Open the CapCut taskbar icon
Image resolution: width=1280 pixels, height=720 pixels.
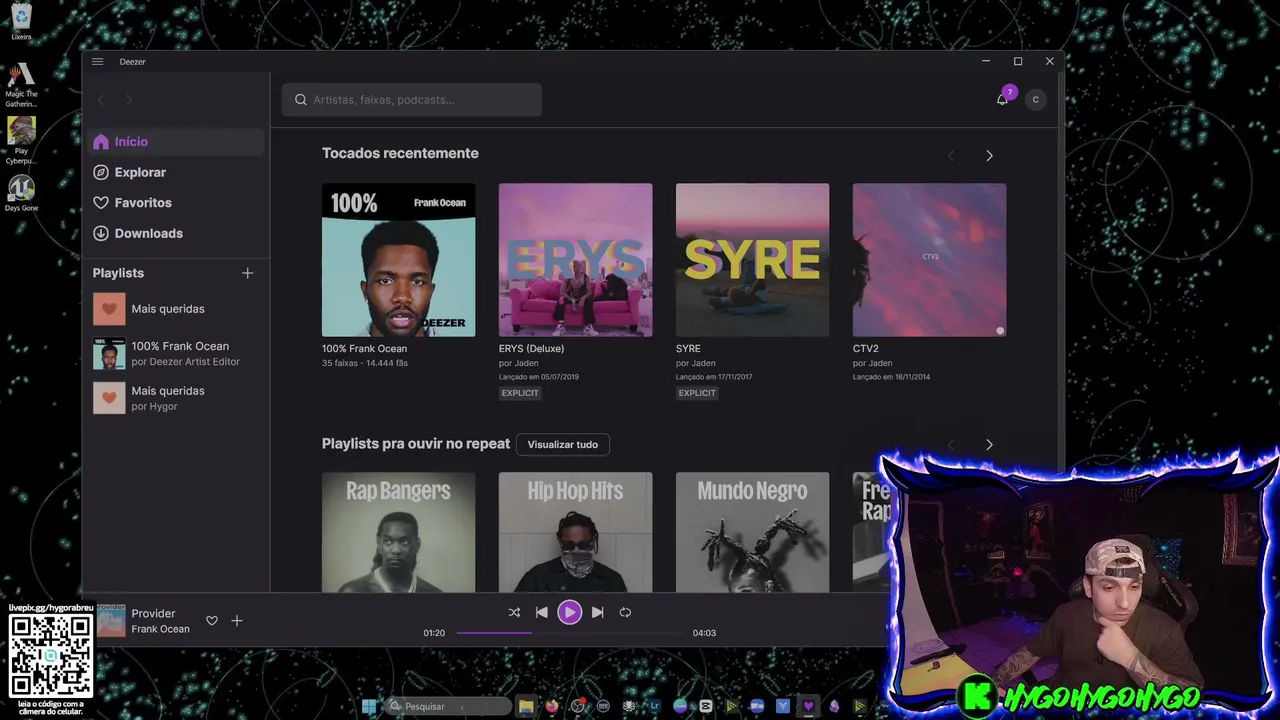pyautogui.click(x=706, y=706)
